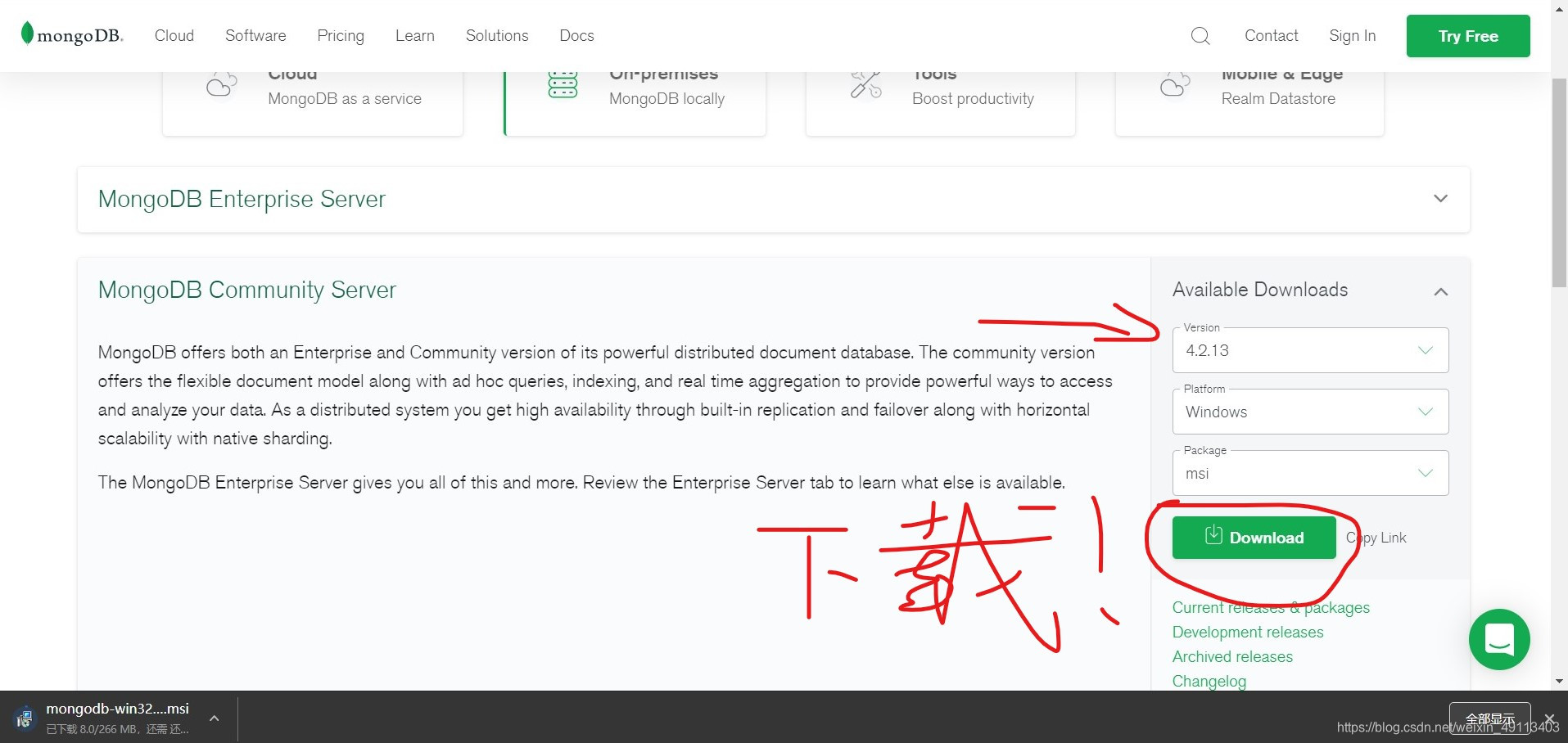Click the scrollbar down arrow

pos(1560,681)
